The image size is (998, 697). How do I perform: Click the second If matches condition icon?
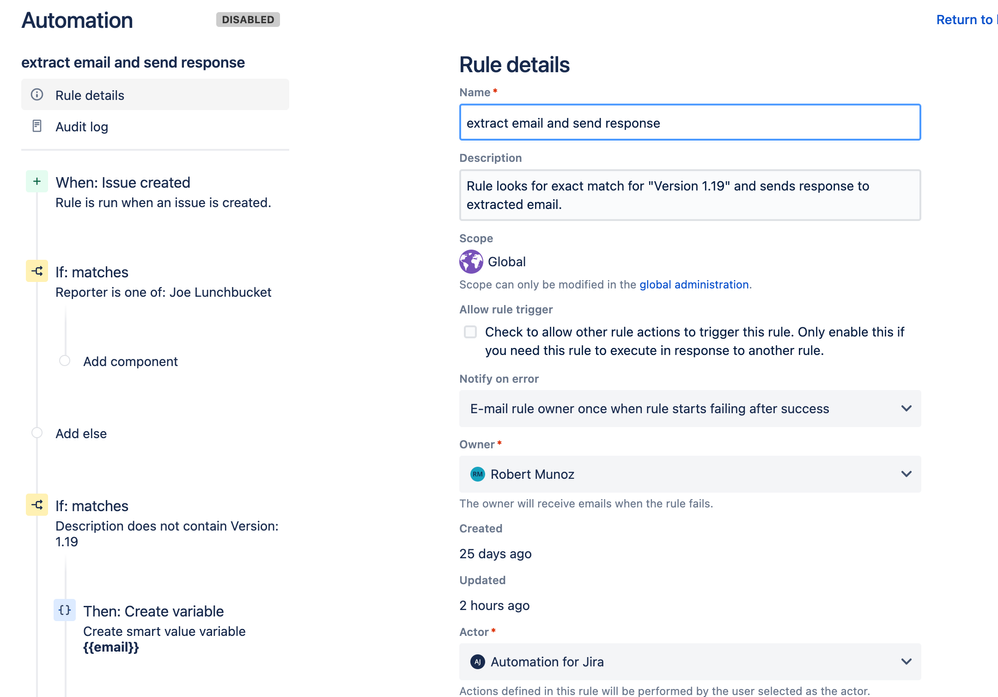(37, 505)
